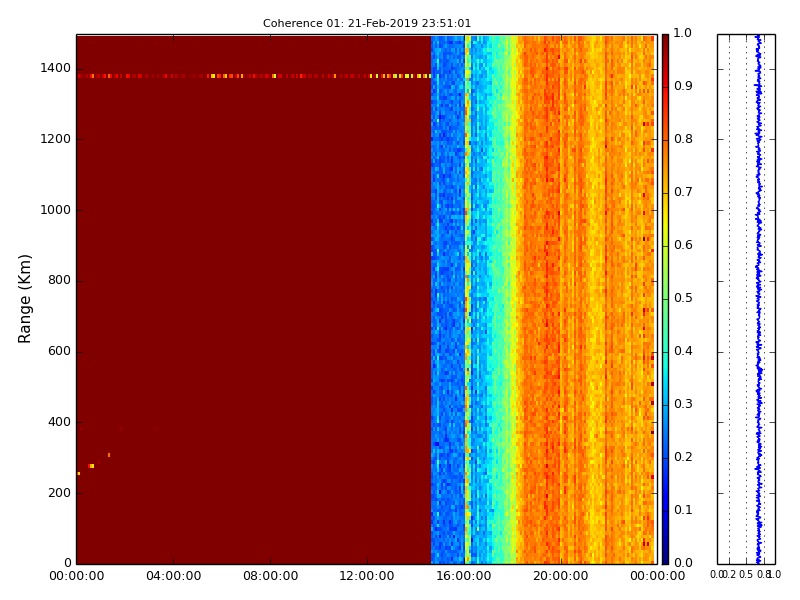The image size is (800, 600).
Task: Click the dotted horizontal streak near 1380 km
Action: pyautogui.click(x=254, y=76)
